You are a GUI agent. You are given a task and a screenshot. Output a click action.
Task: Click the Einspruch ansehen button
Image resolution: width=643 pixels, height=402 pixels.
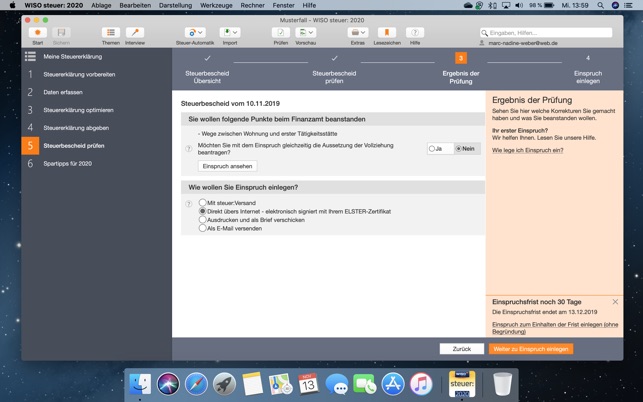228,166
